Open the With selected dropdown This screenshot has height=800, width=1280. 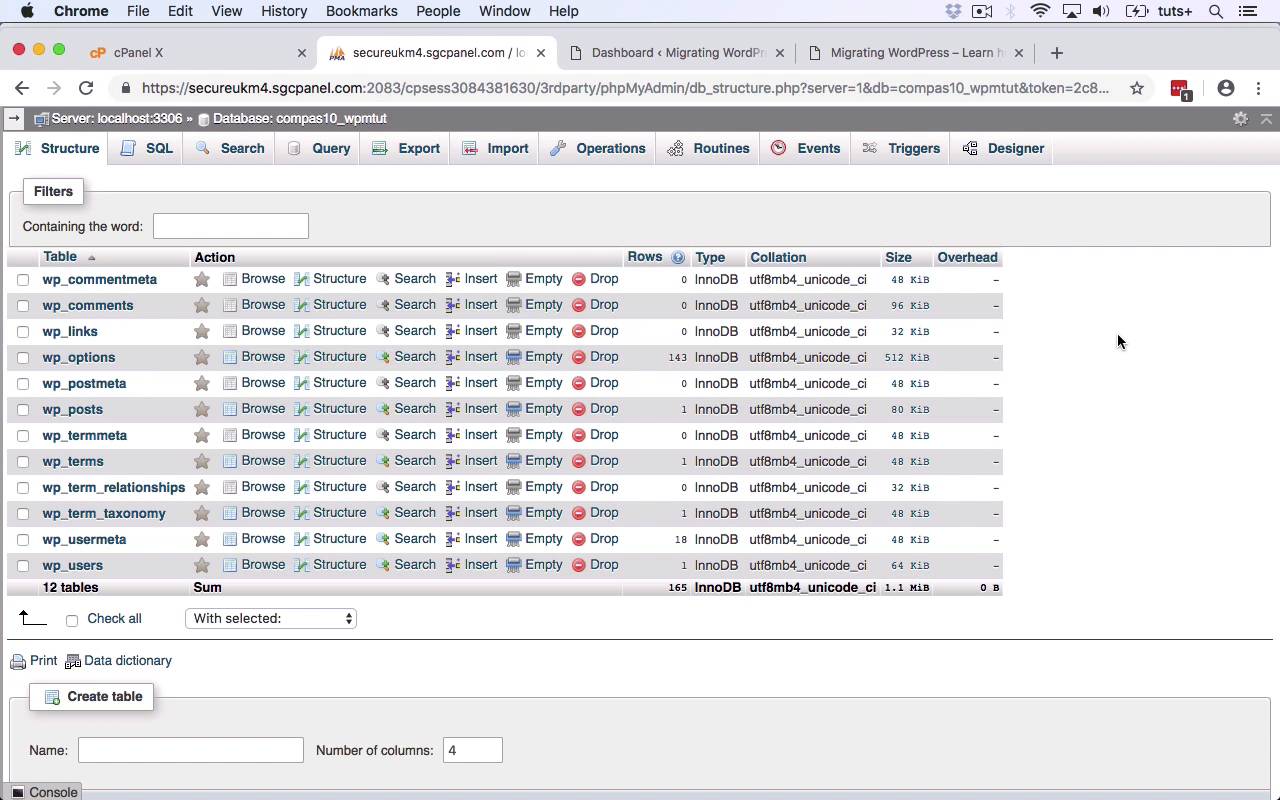coord(271,619)
